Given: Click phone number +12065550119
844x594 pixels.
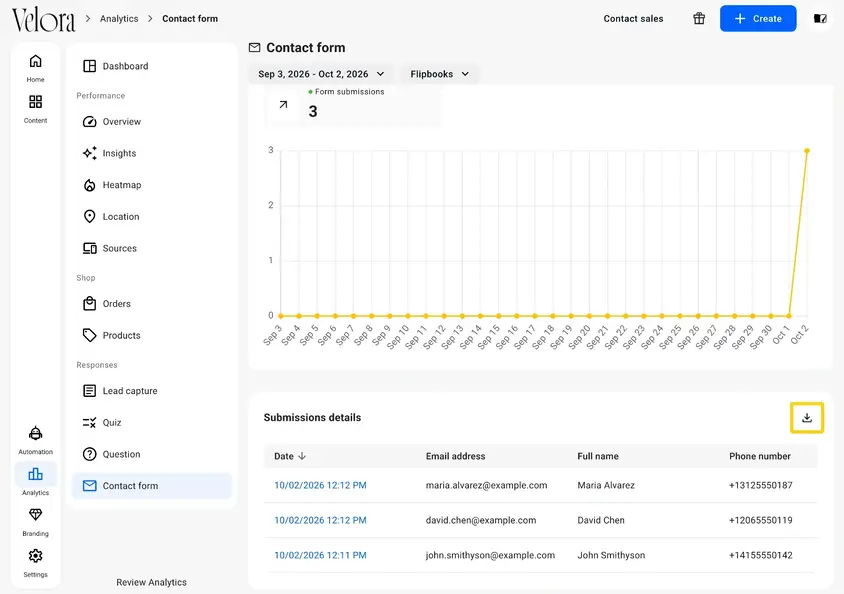Looking at the screenshot, I should tap(761, 520).
